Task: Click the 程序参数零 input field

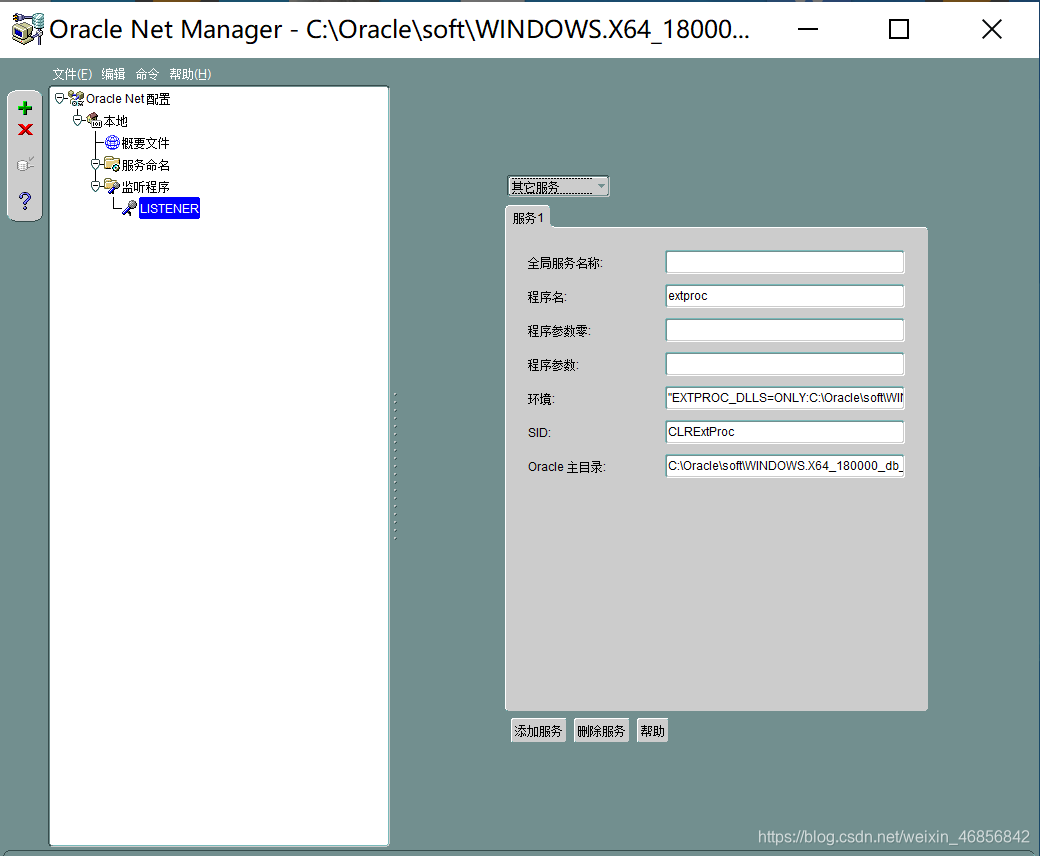Action: coord(785,330)
